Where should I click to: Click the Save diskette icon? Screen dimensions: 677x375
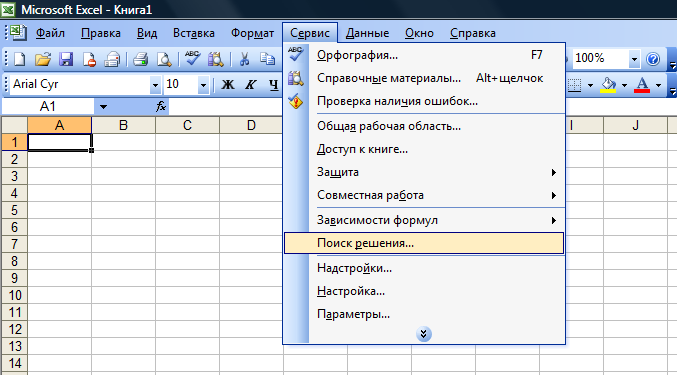(66, 59)
